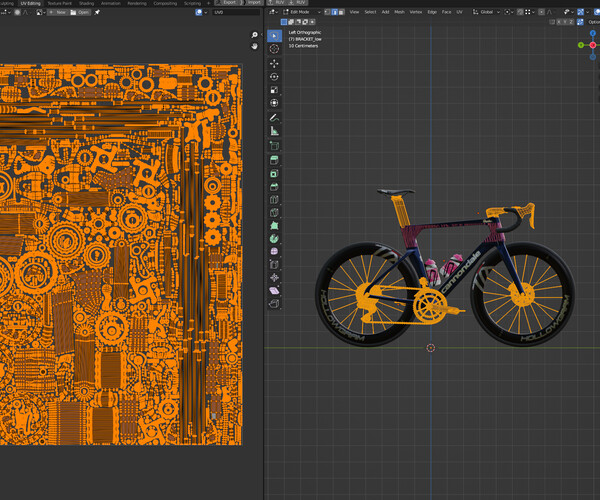Pin the image in UV editor header
Image resolution: width=600 pixels, height=500 pixels.
[97, 12]
